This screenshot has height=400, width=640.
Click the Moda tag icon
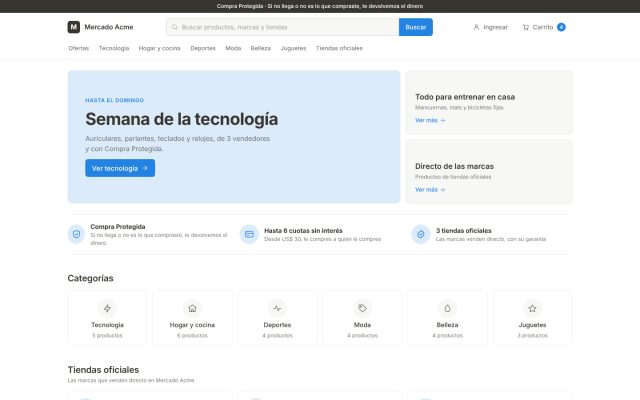362,308
